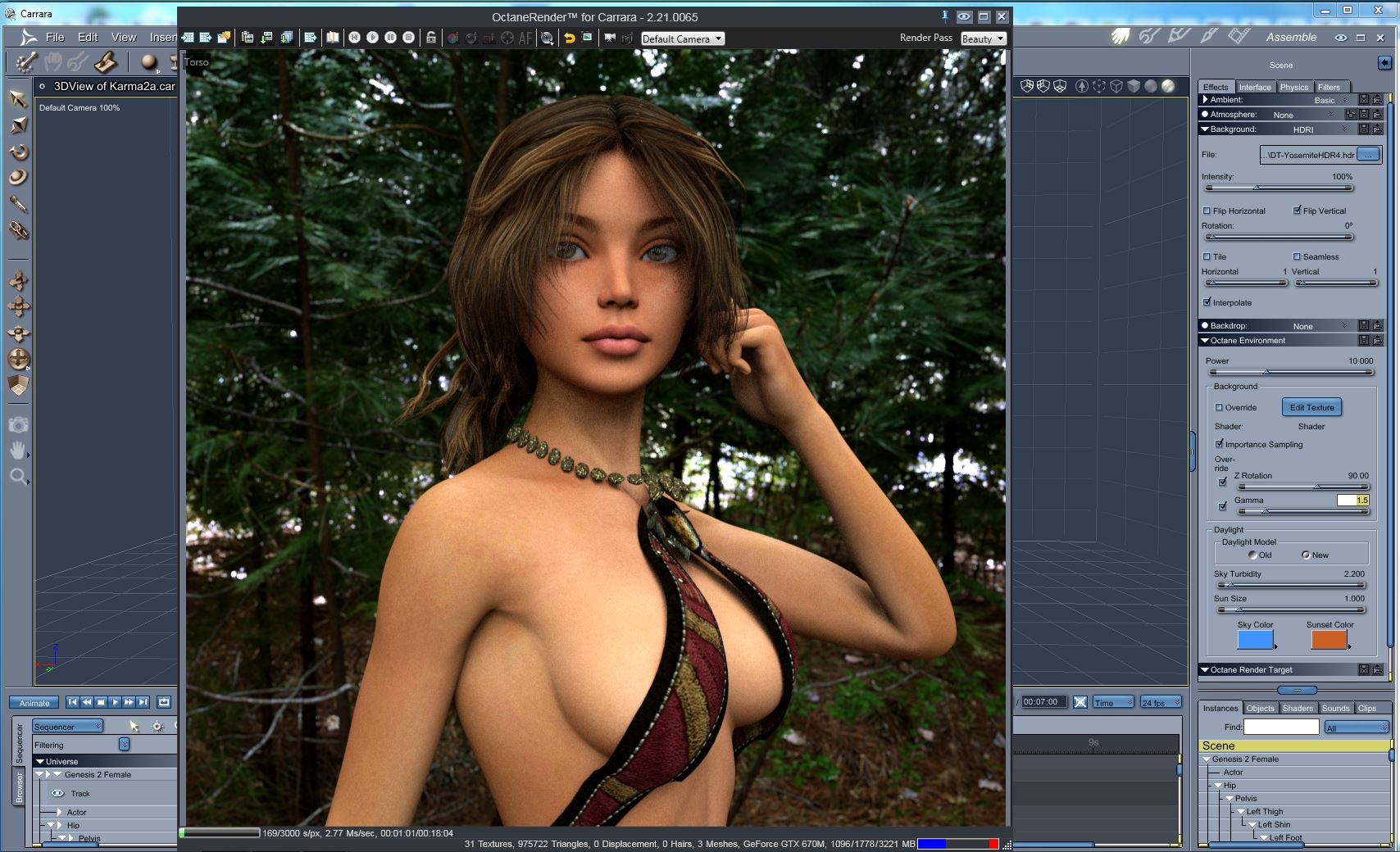Start the Octane render playback
The height and width of the screenshot is (852, 1400).
(x=372, y=38)
